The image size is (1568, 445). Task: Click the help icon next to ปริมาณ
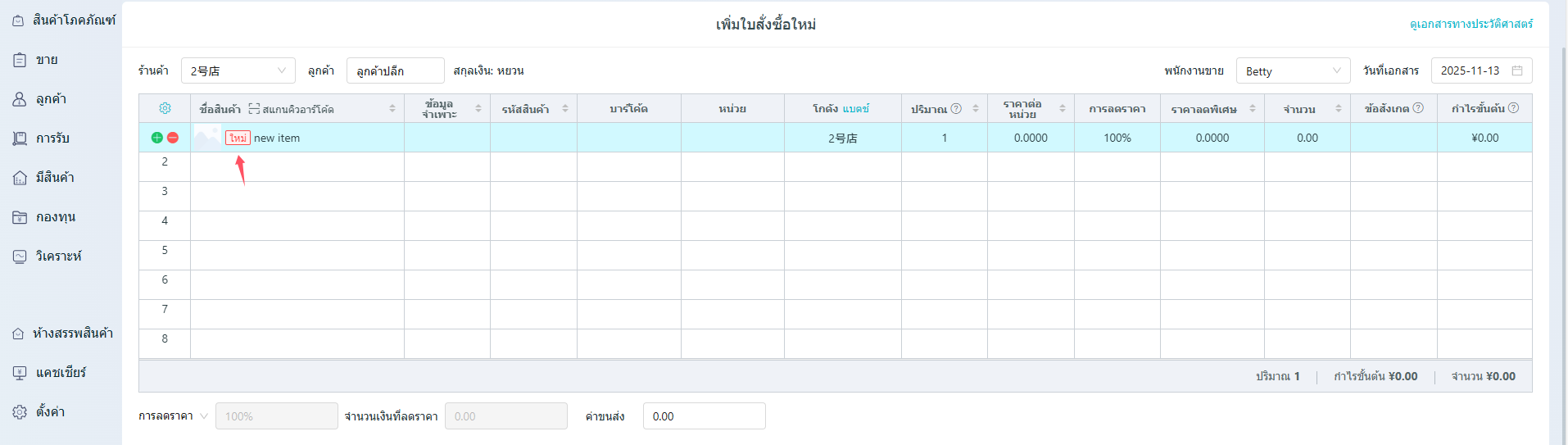tap(956, 108)
